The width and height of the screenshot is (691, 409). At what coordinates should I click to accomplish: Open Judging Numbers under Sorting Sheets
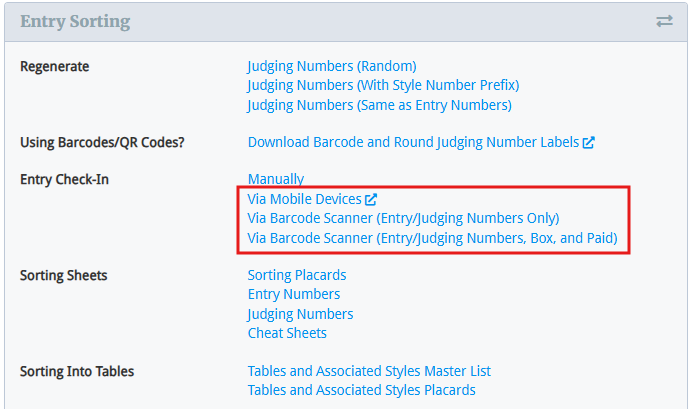(300, 314)
